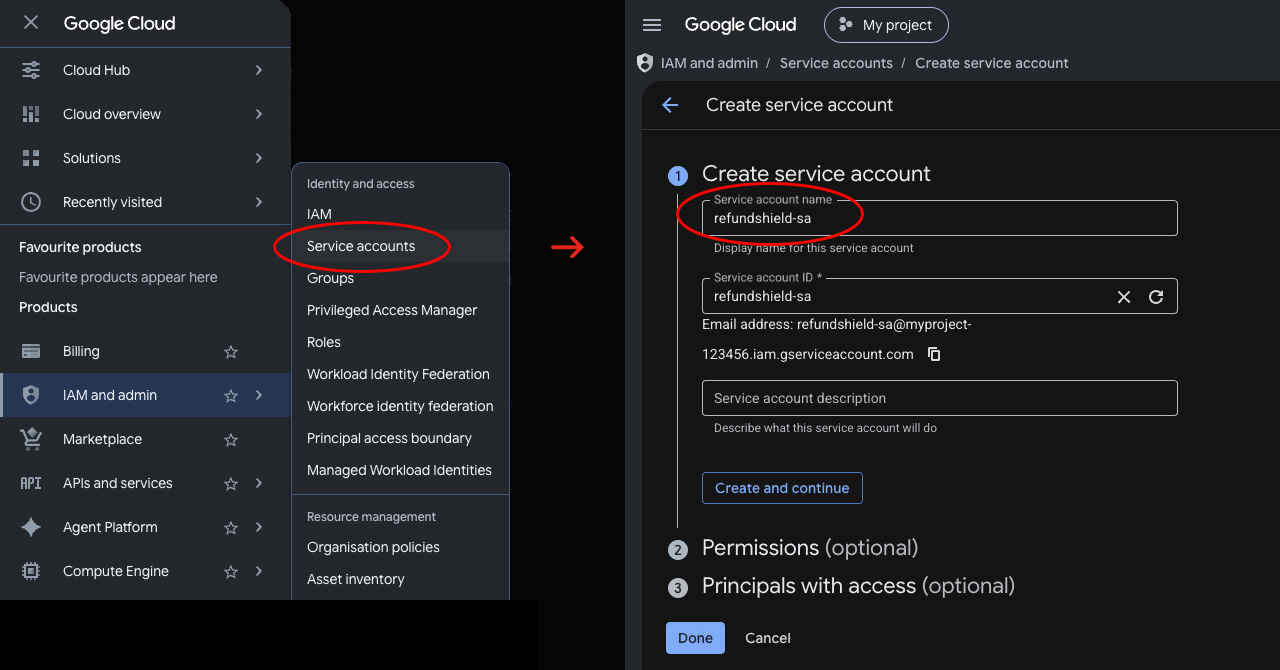Click the Billing card icon
Image resolution: width=1280 pixels, height=670 pixels.
tap(31, 351)
